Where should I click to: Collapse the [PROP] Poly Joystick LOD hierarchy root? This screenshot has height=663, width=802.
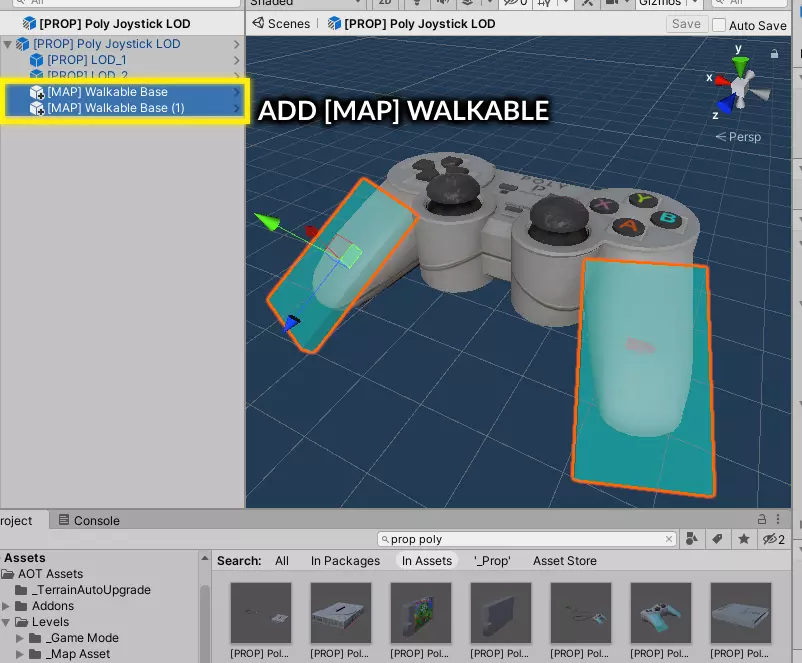tap(9, 44)
